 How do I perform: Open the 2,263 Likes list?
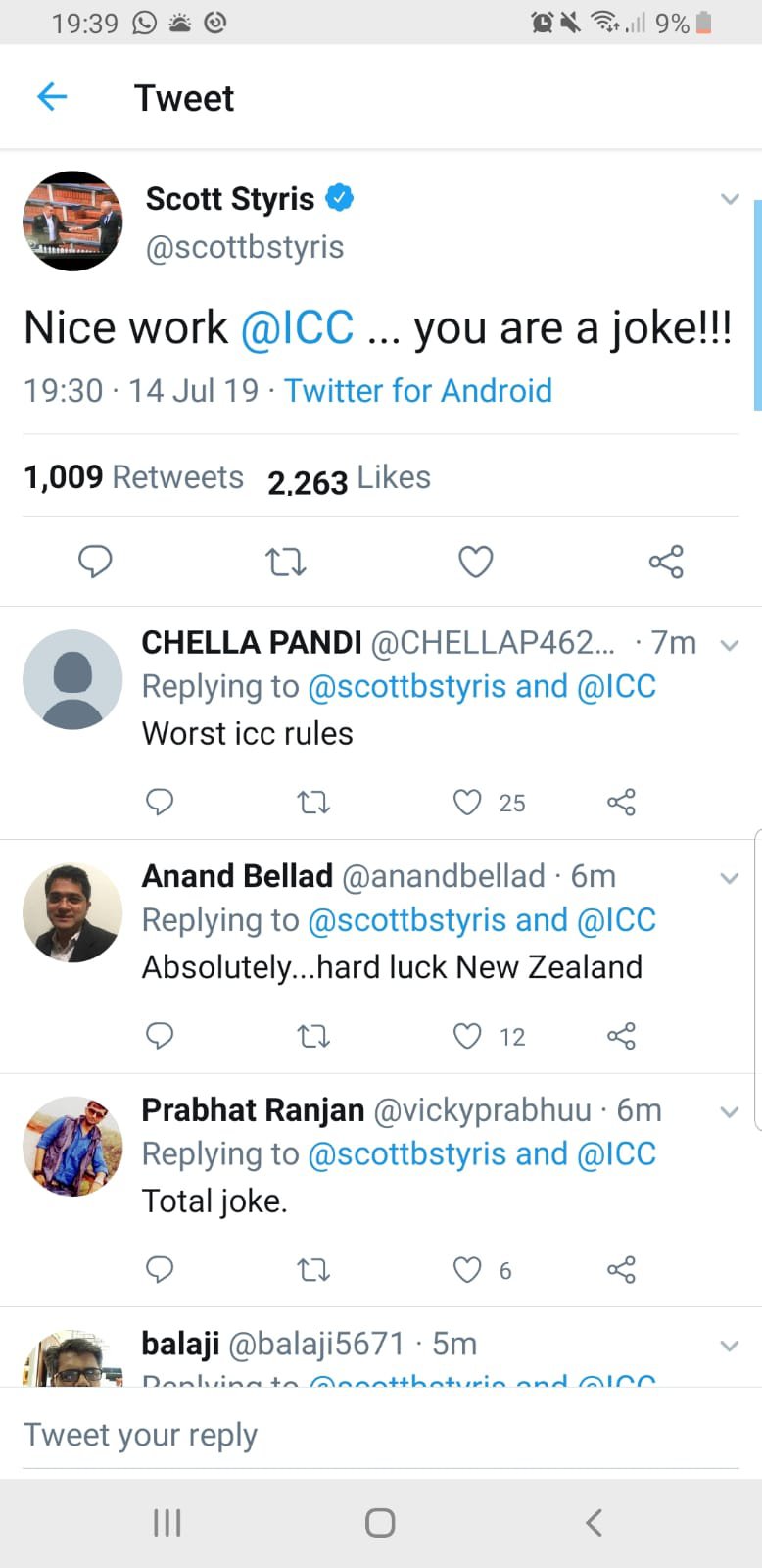click(x=349, y=479)
